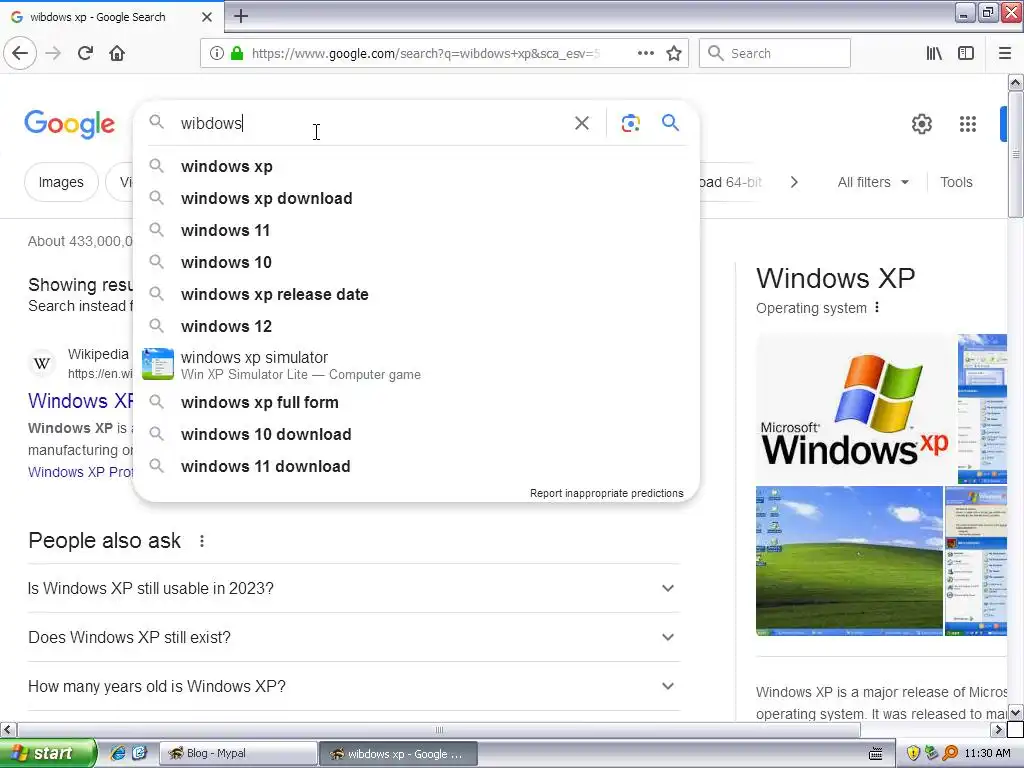Clear the Google search box text
1024x768 pixels.
click(582, 123)
